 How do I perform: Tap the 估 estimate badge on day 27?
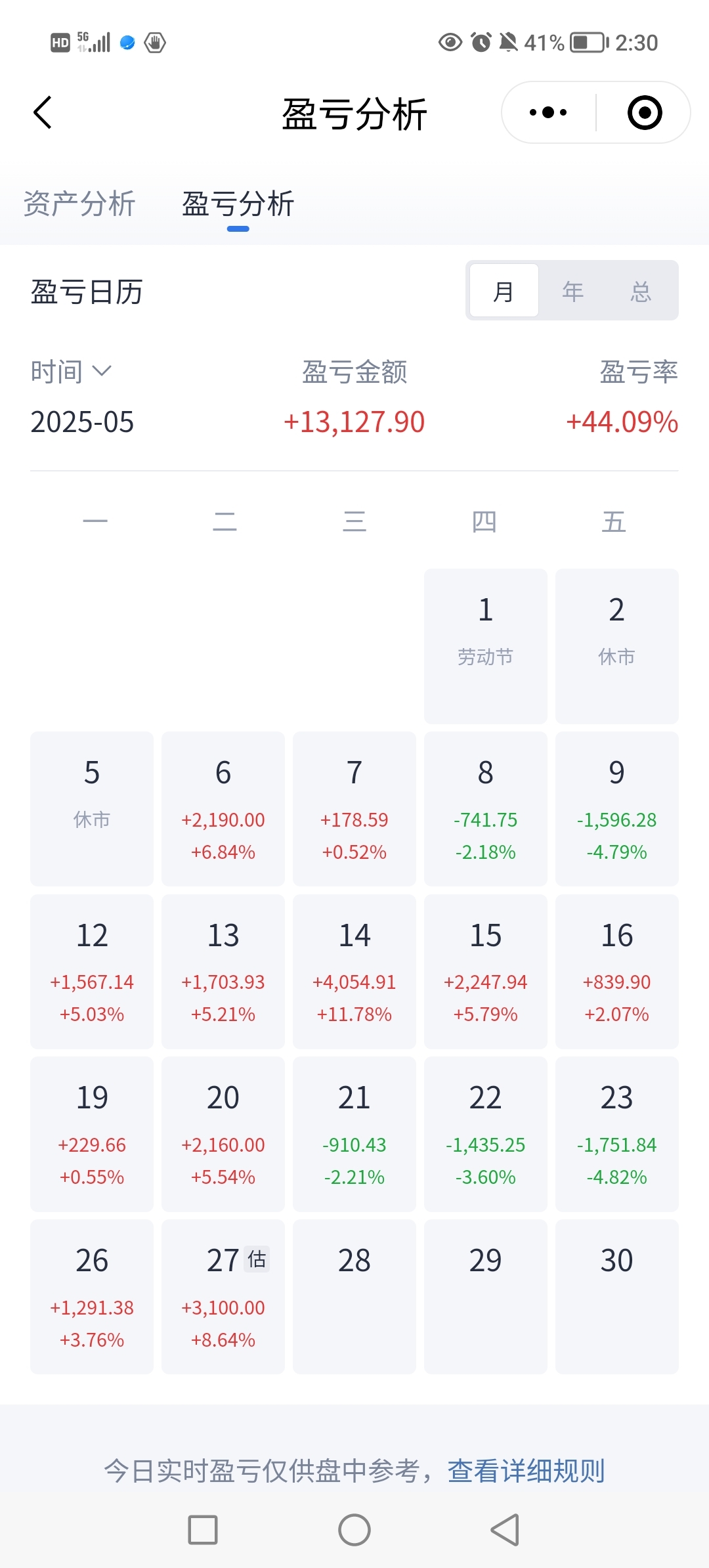click(x=257, y=1259)
